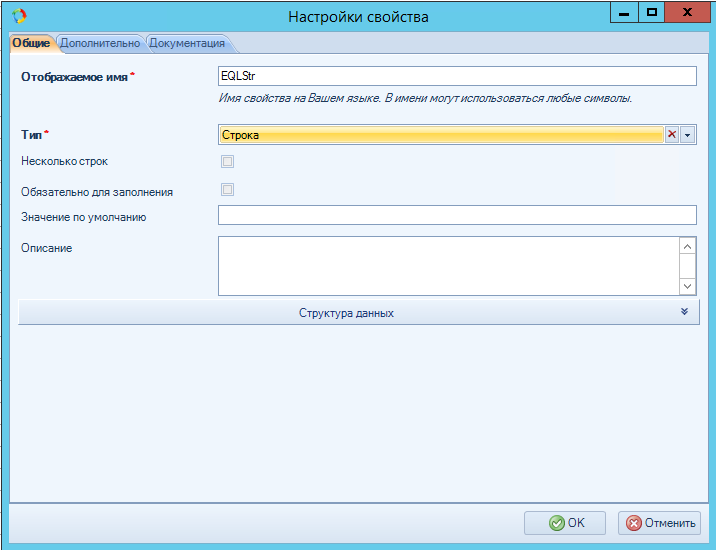The height and width of the screenshot is (550, 716).
Task: Clear the Тип field with red X
Action: pyautogui.click(x=672, y=135)
